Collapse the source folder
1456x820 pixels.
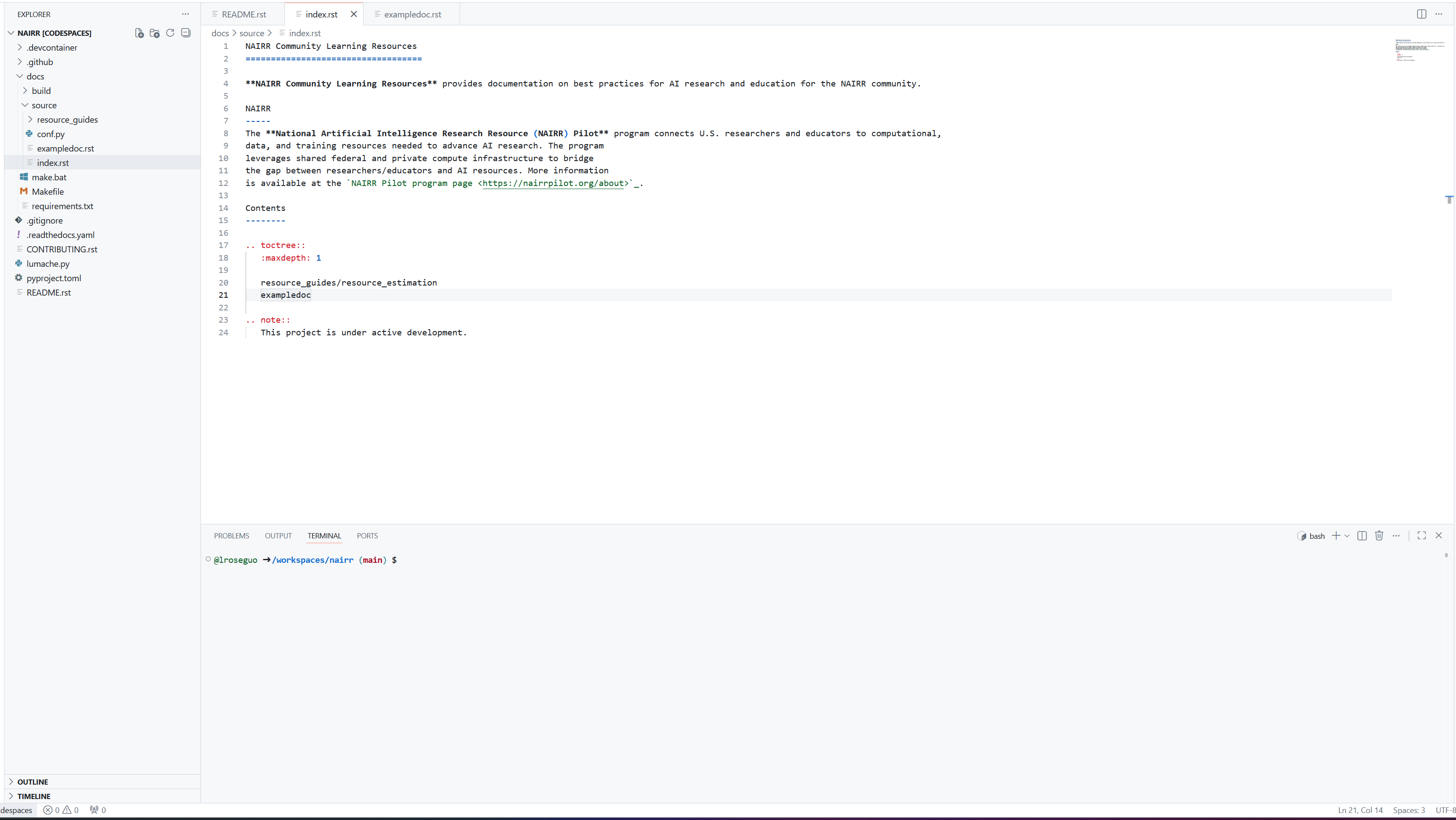25,105
